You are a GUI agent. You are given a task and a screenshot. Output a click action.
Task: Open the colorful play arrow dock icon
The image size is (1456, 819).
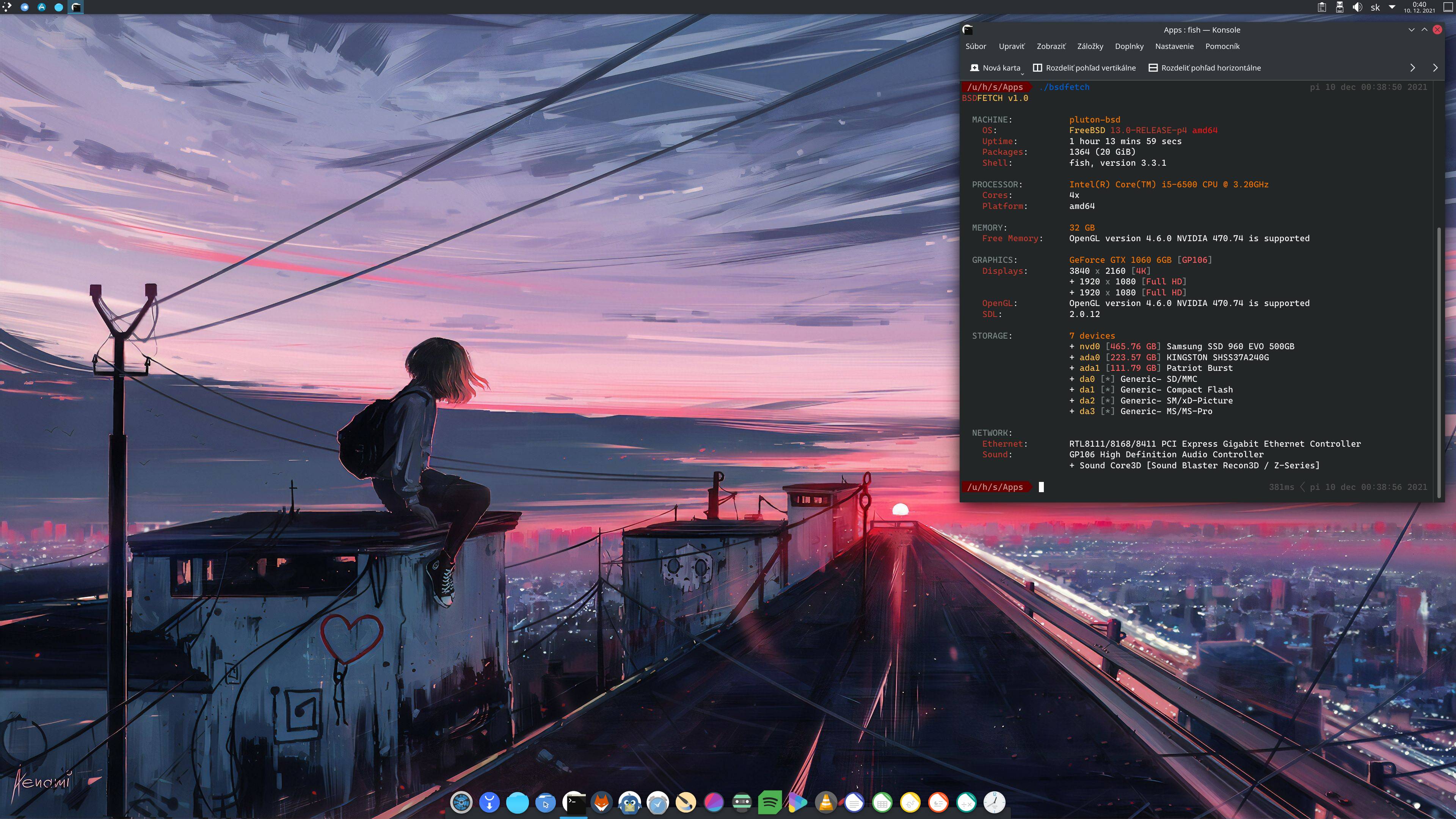[x=798, y=802]
